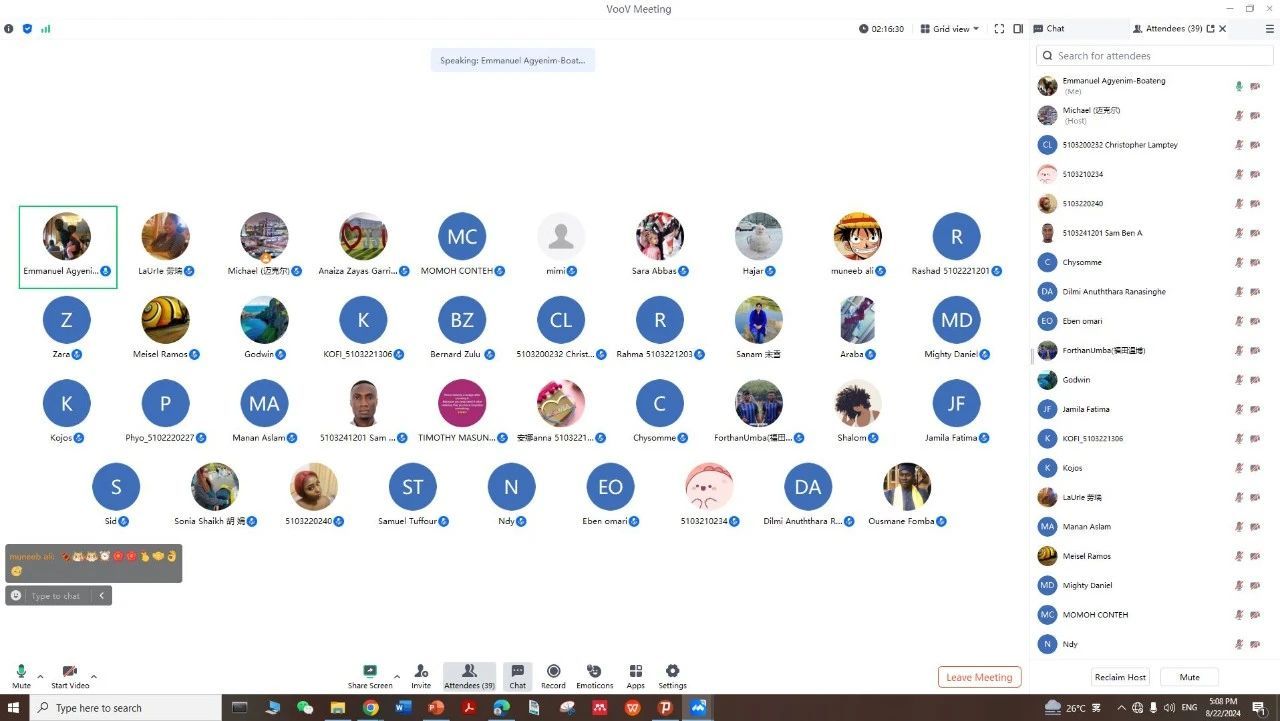Open meeting Settings gear icon
Image resolution: width=1280 pixels, height=721 pixels.
672,672
